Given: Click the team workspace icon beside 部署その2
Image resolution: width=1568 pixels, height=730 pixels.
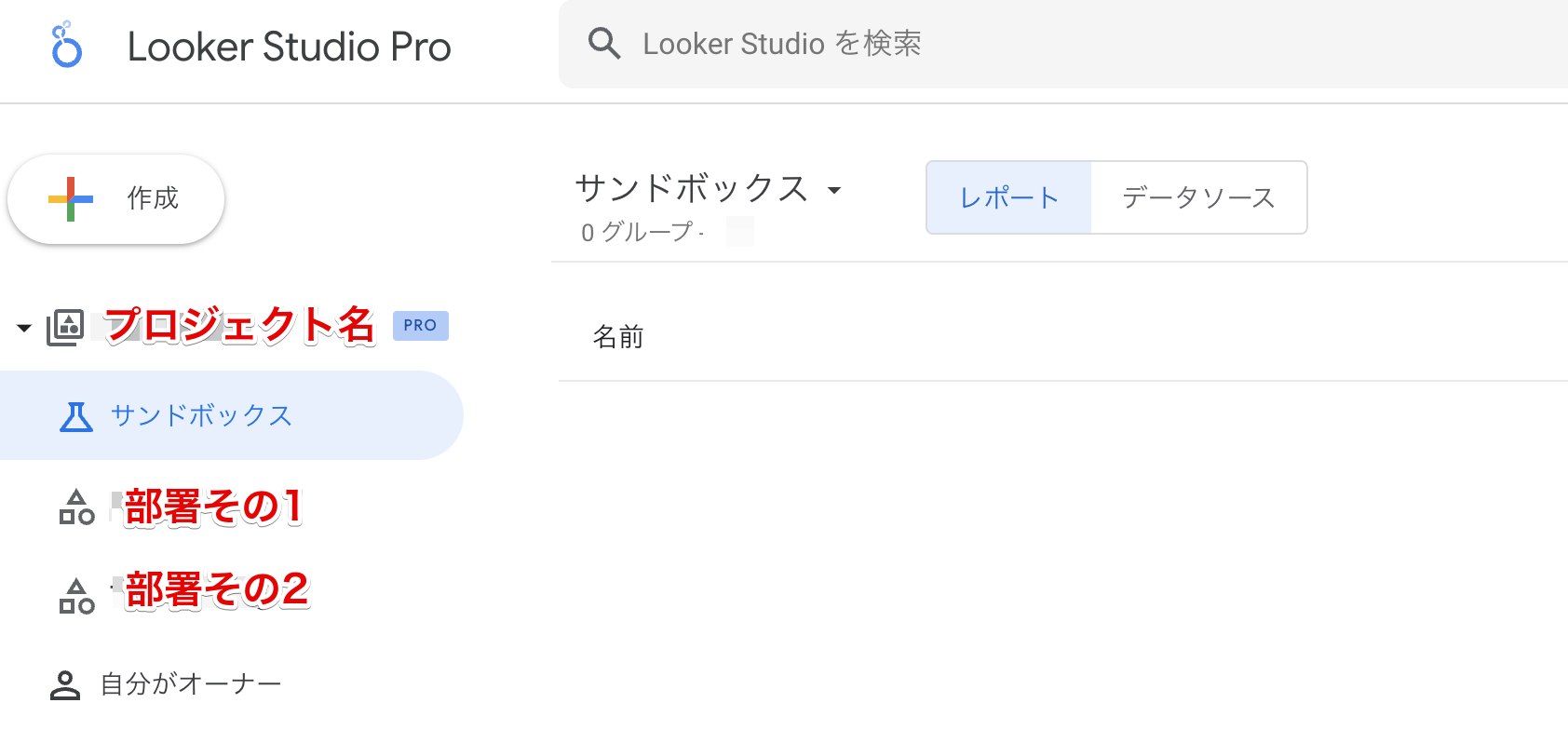Looking at the screenshot, I should [75, 589].
